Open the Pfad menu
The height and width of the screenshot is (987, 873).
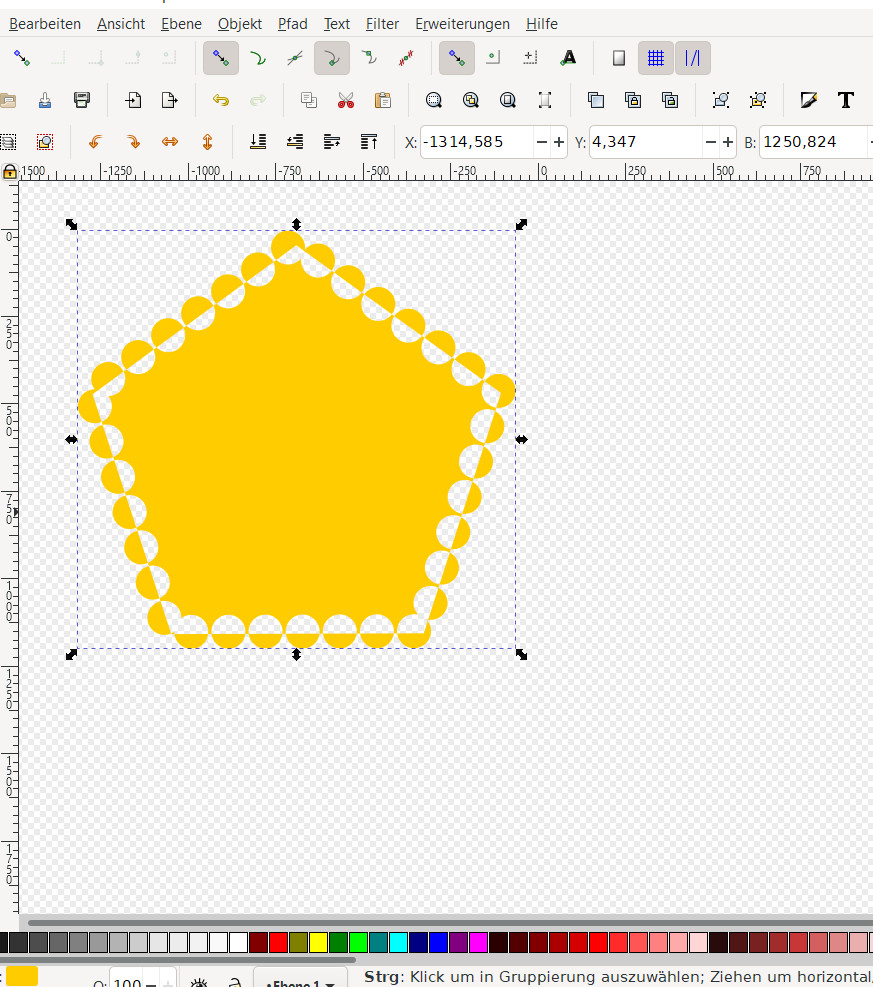click(292, 24)
